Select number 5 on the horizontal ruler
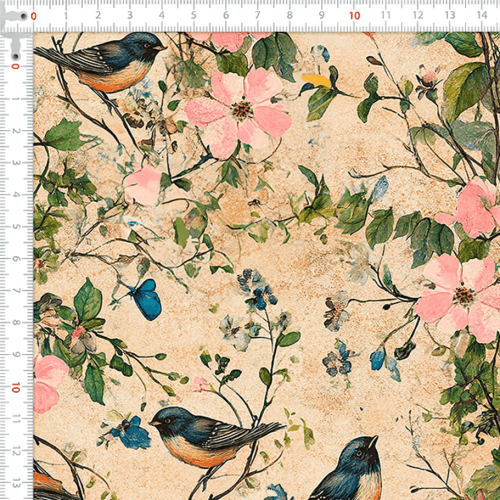 194,15
